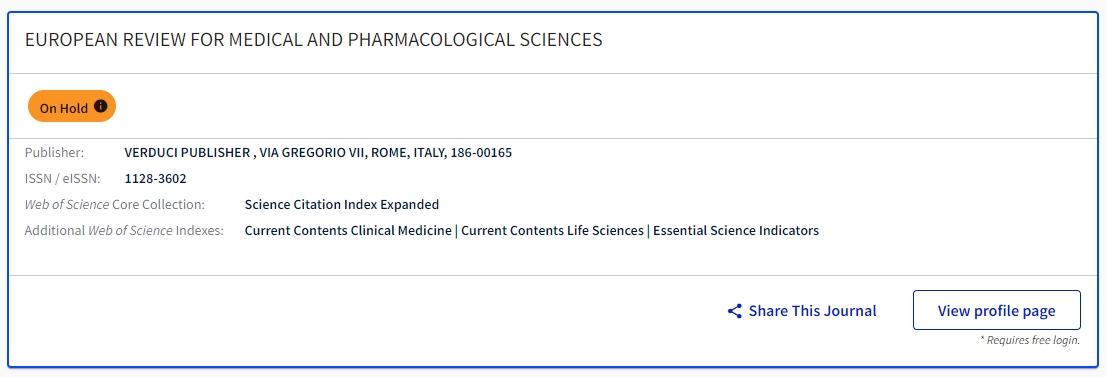Click the info icon in On Hold badge
This screenshot has width=1106, height=377.
101,107
